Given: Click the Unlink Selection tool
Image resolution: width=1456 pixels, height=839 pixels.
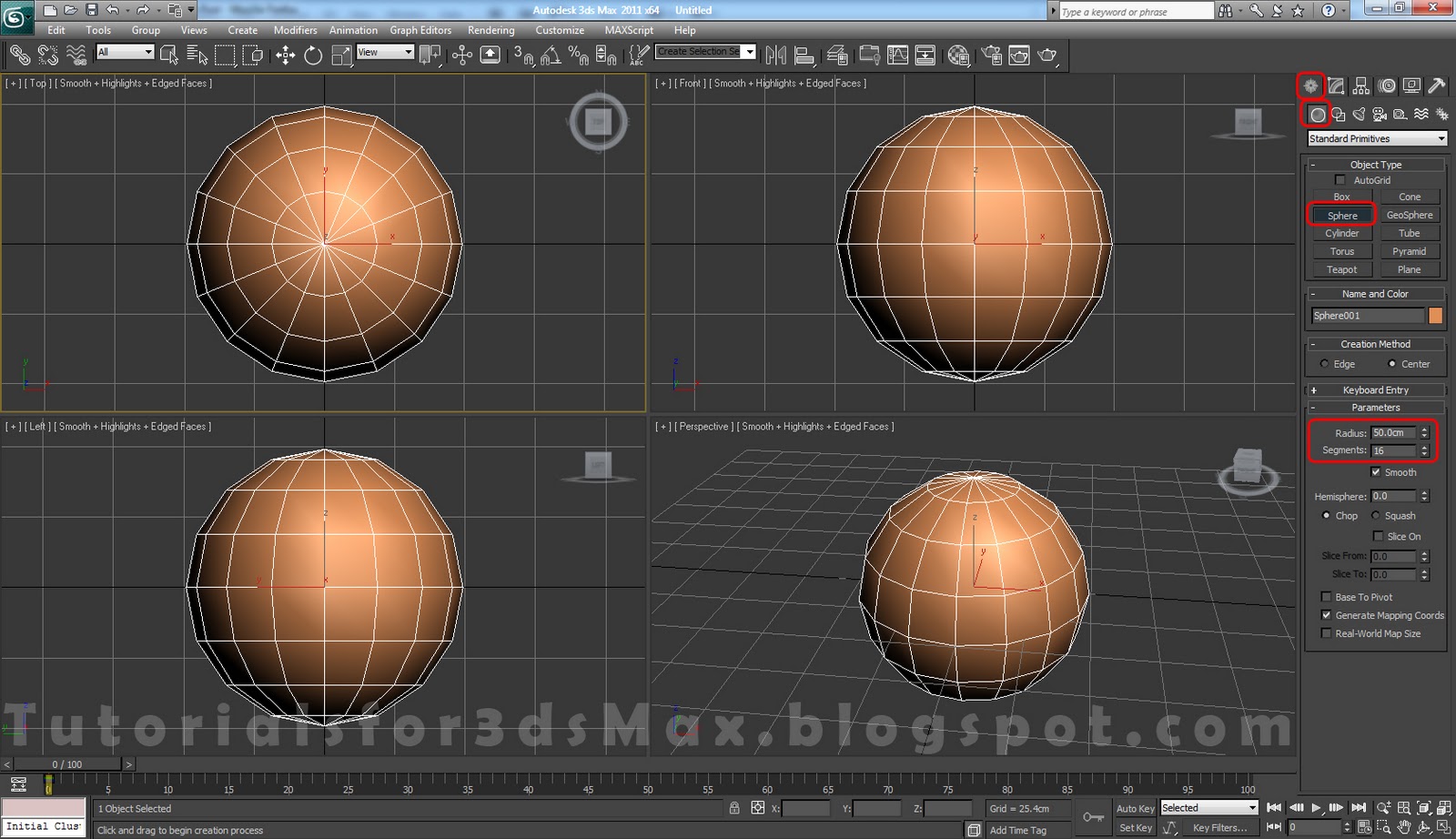Looking at the screenshot, I should [48, 56].
